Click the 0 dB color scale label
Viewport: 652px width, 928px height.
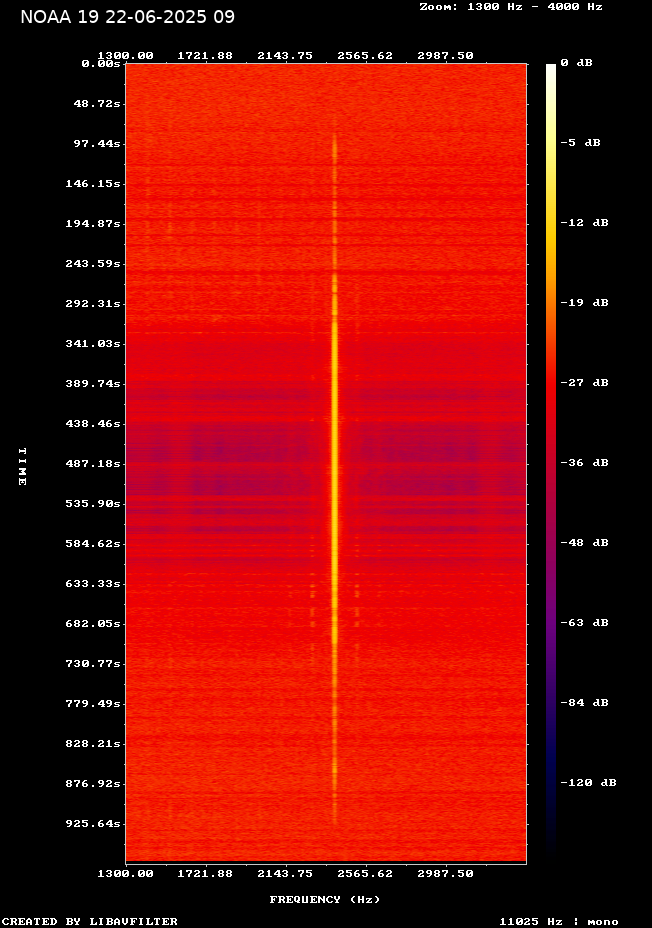tap(576, 63)
